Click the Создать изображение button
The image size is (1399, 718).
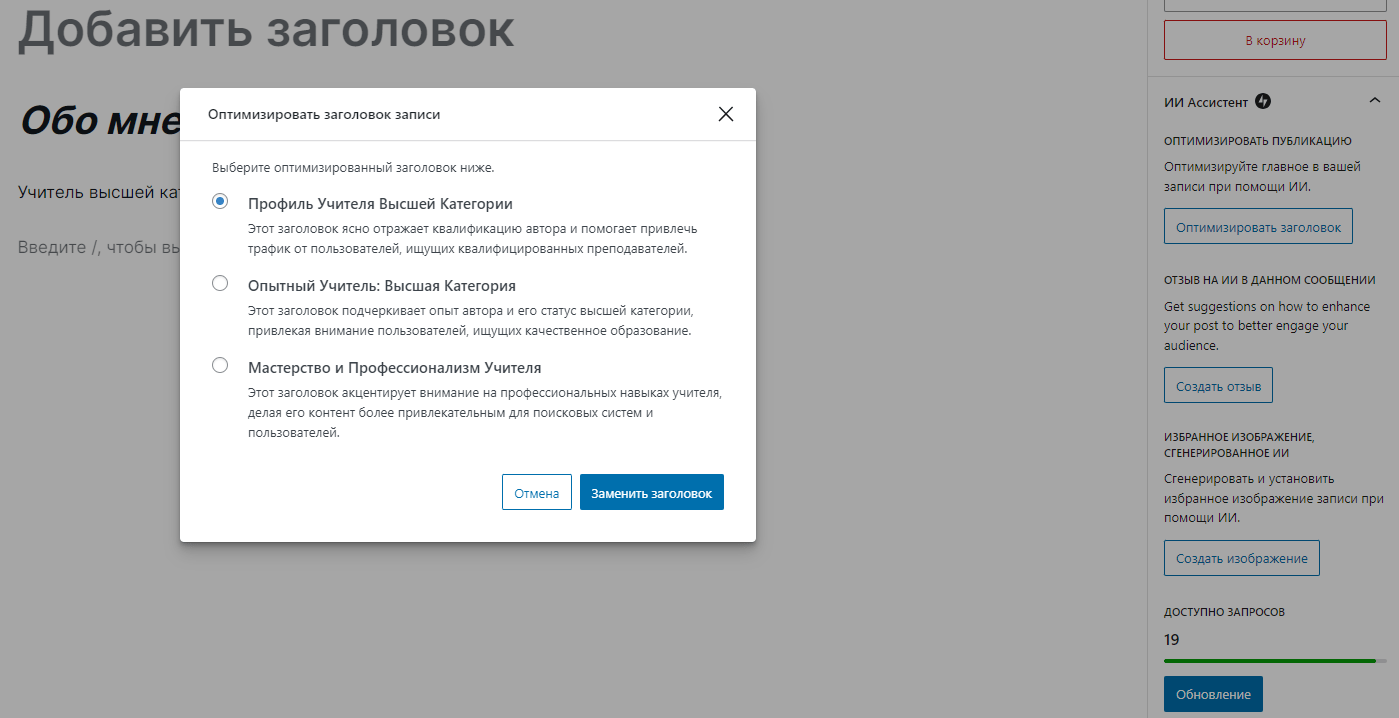click(1241, 558)
